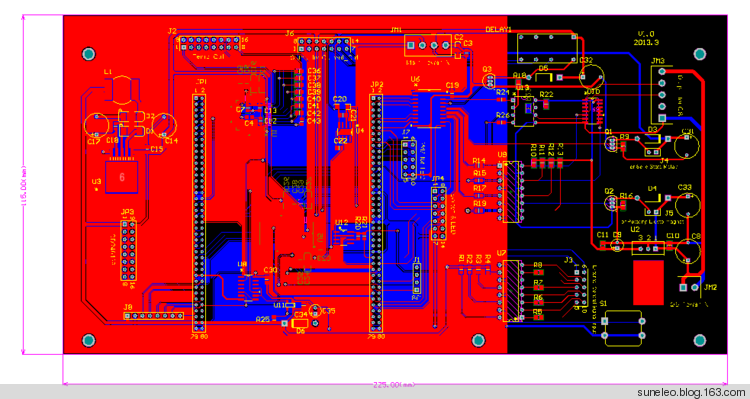
Task: Select resistor label R26
Action: (x=502, y=115)
